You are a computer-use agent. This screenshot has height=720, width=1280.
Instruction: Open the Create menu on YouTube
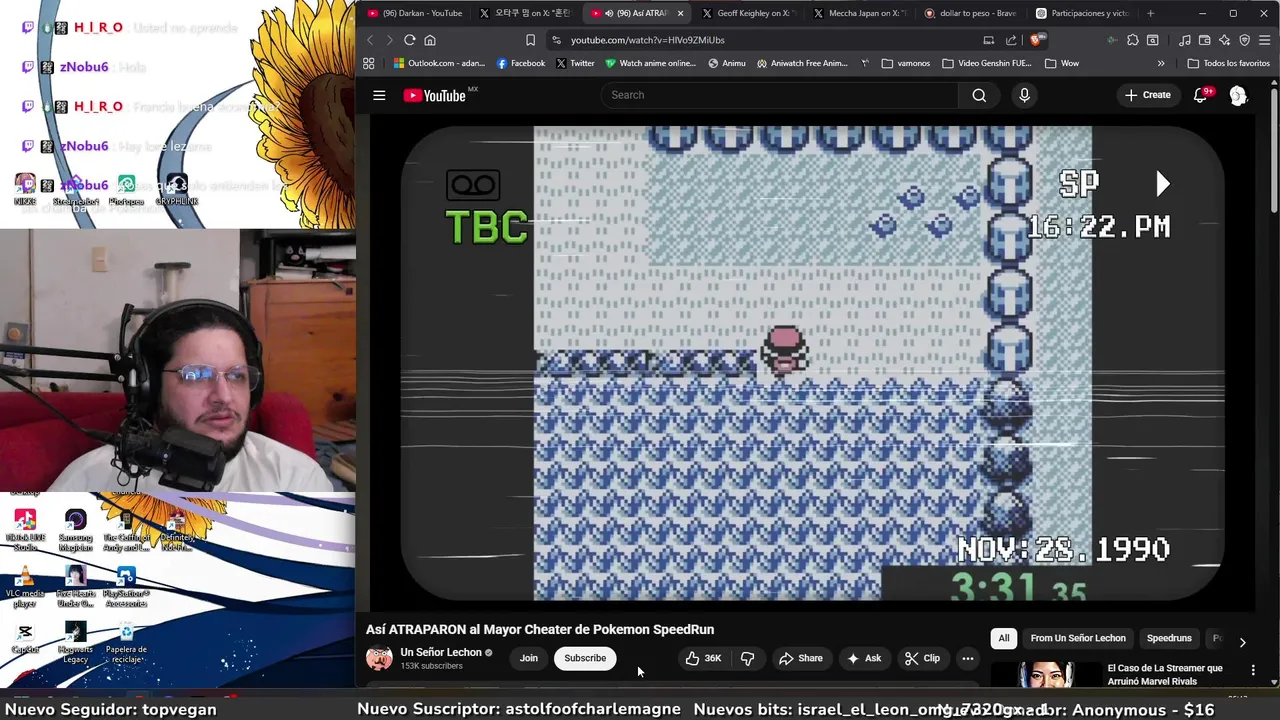[1147, 95]
